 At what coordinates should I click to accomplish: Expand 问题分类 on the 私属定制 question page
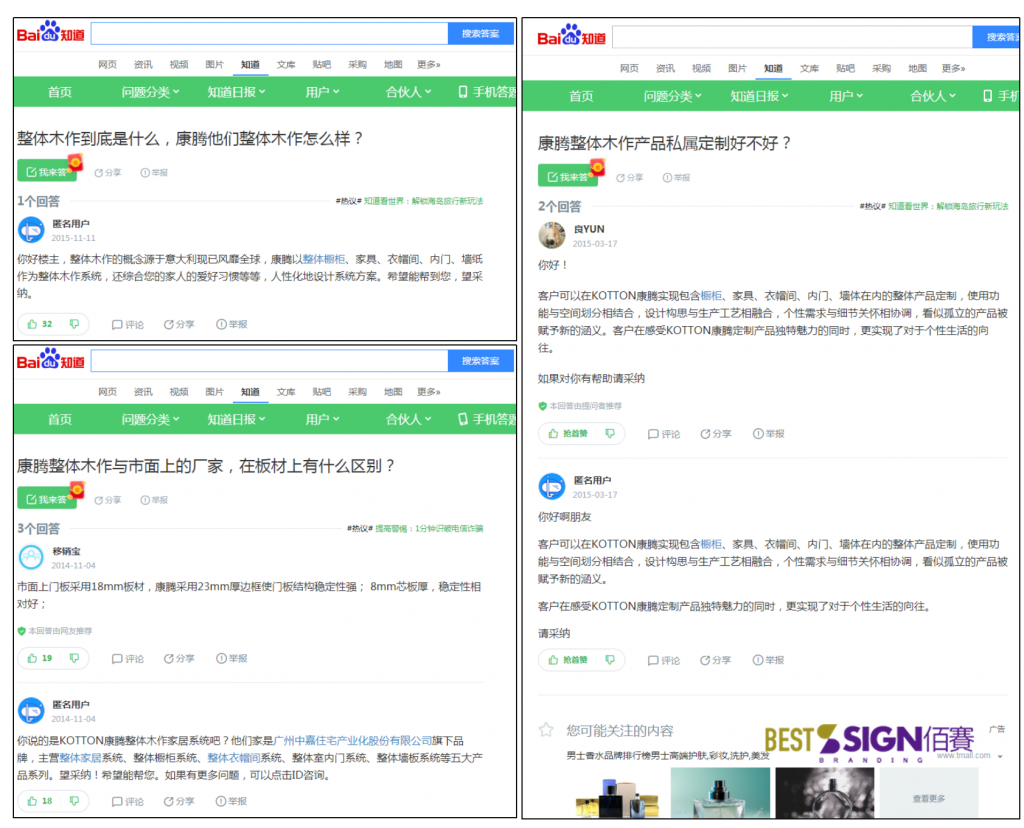coord(673,97)
